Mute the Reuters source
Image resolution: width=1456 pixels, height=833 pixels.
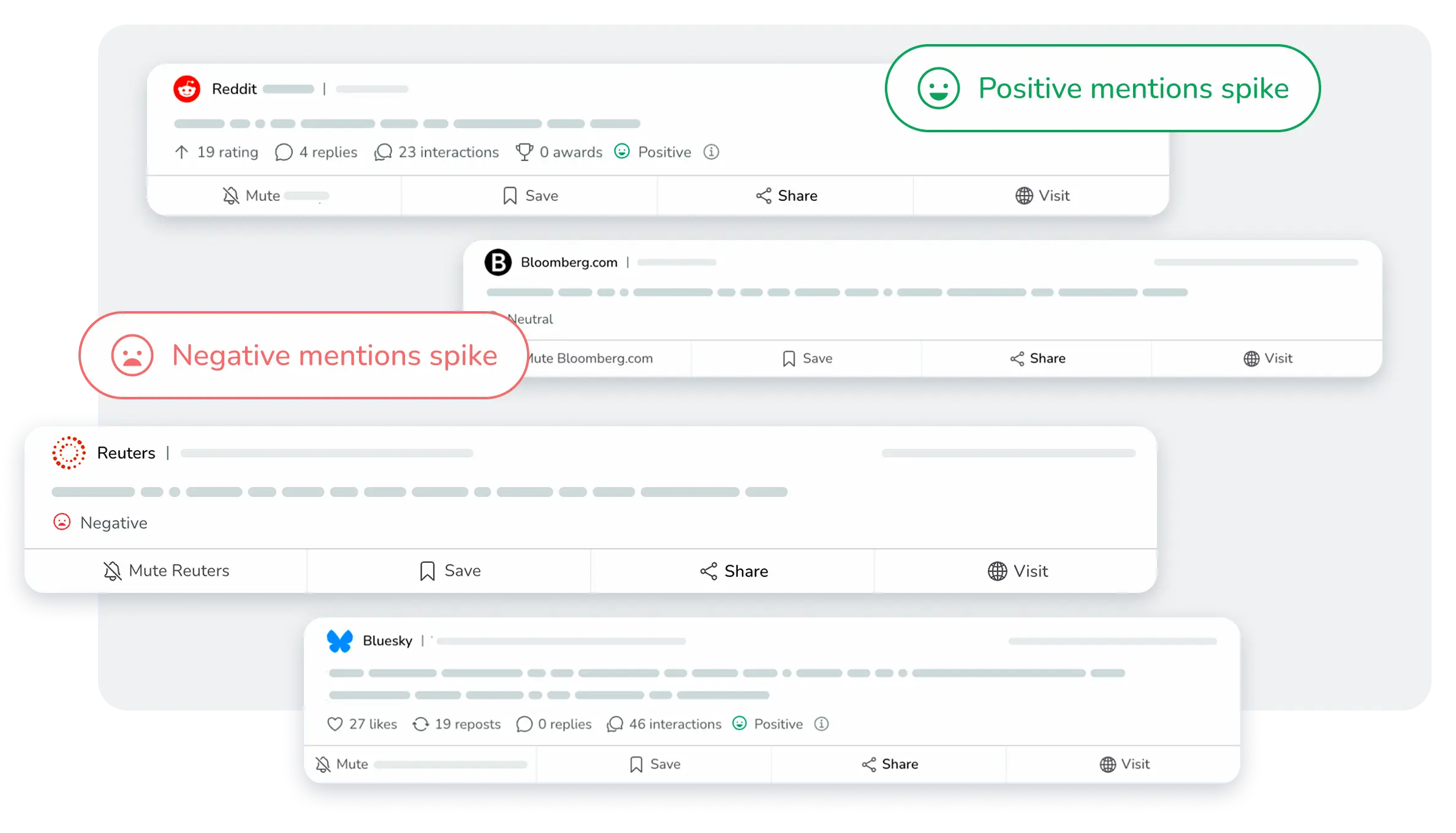[x=166, y=571]
